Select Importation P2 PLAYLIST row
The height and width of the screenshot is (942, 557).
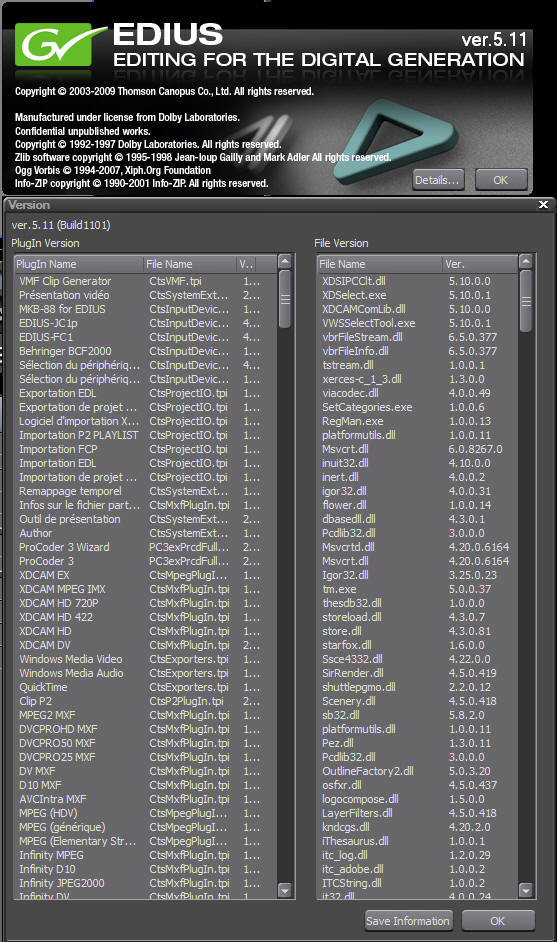(x=145, y=435)
